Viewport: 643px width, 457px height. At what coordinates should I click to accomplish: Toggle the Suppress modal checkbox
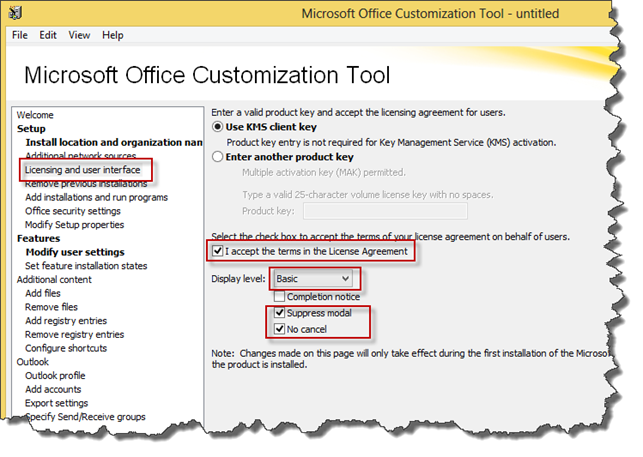[280, 313]
